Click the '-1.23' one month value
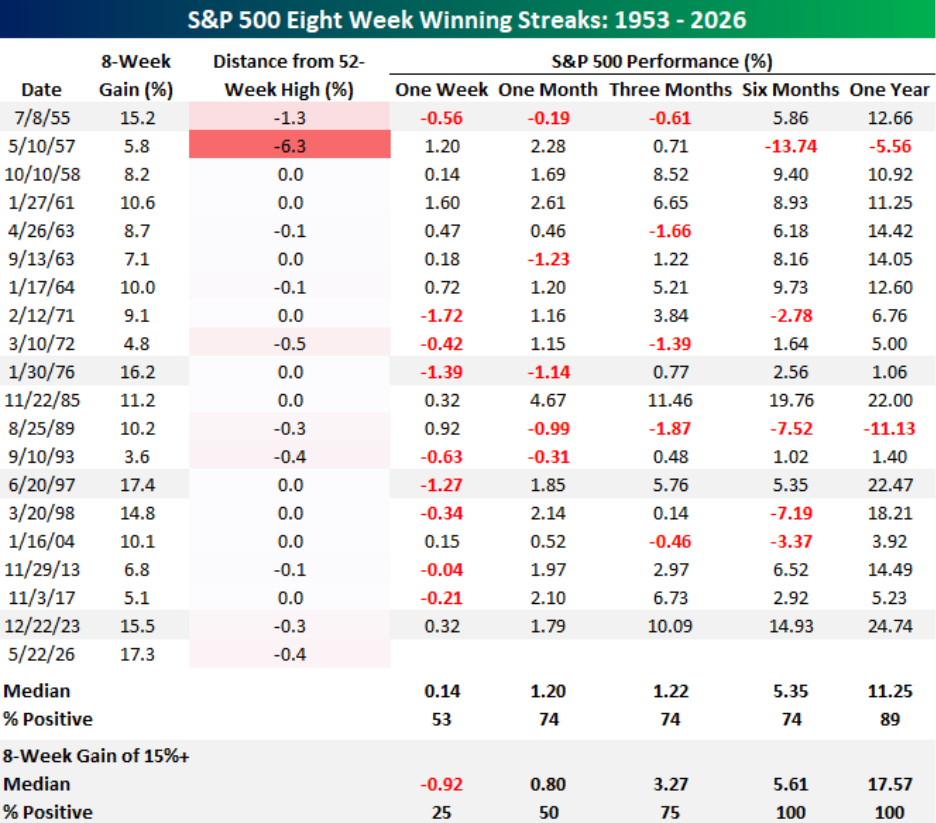This screenshot has height=823, width=936. [548, 259]
